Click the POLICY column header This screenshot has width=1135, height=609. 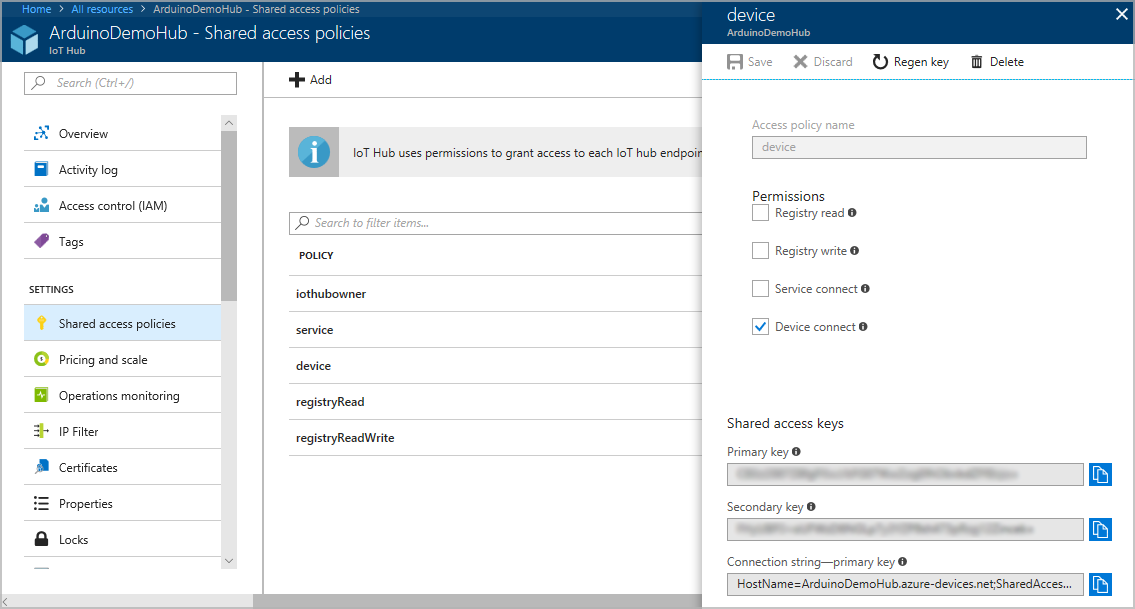(316, 255)
